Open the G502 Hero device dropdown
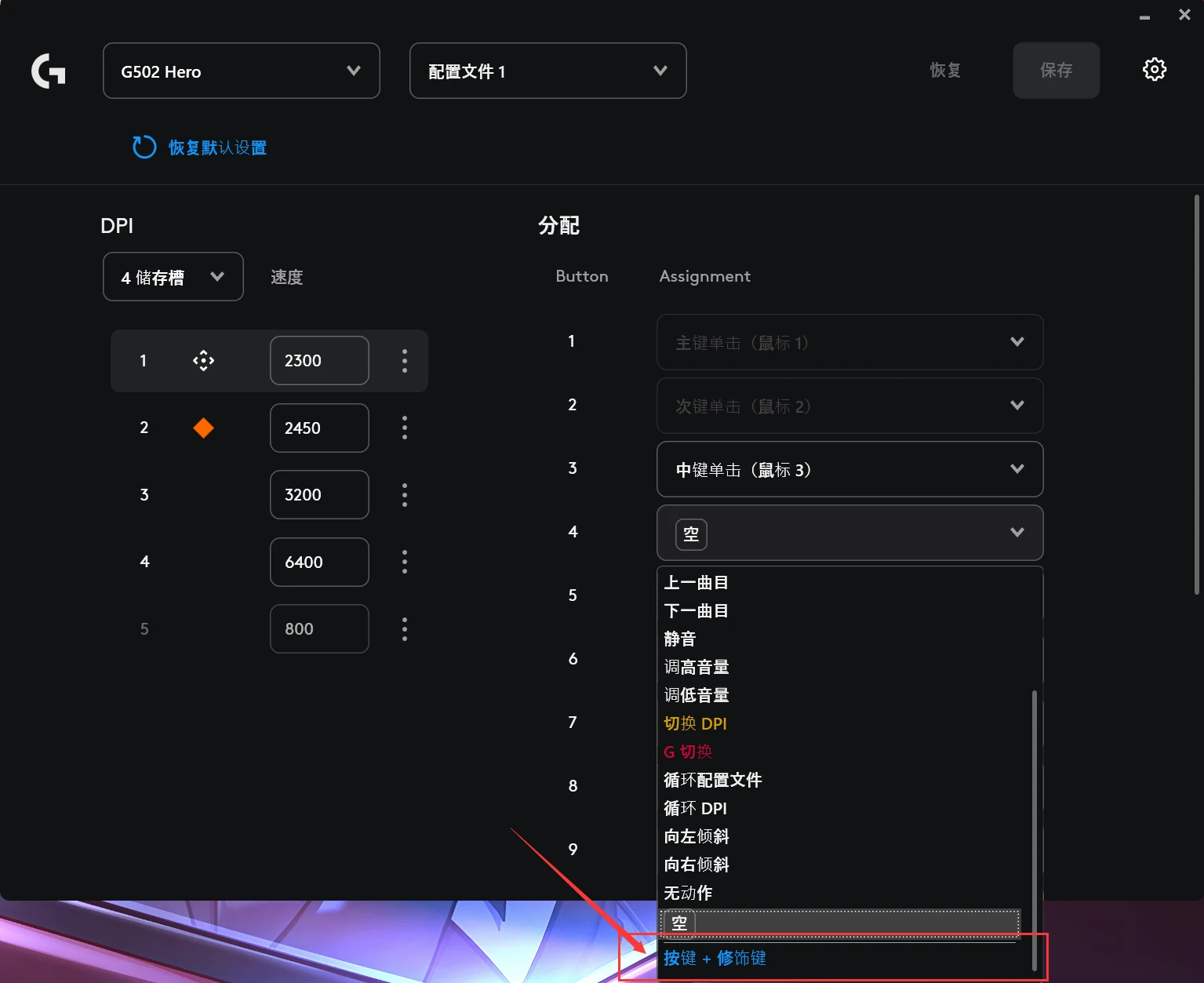 (x=242, y=71)
